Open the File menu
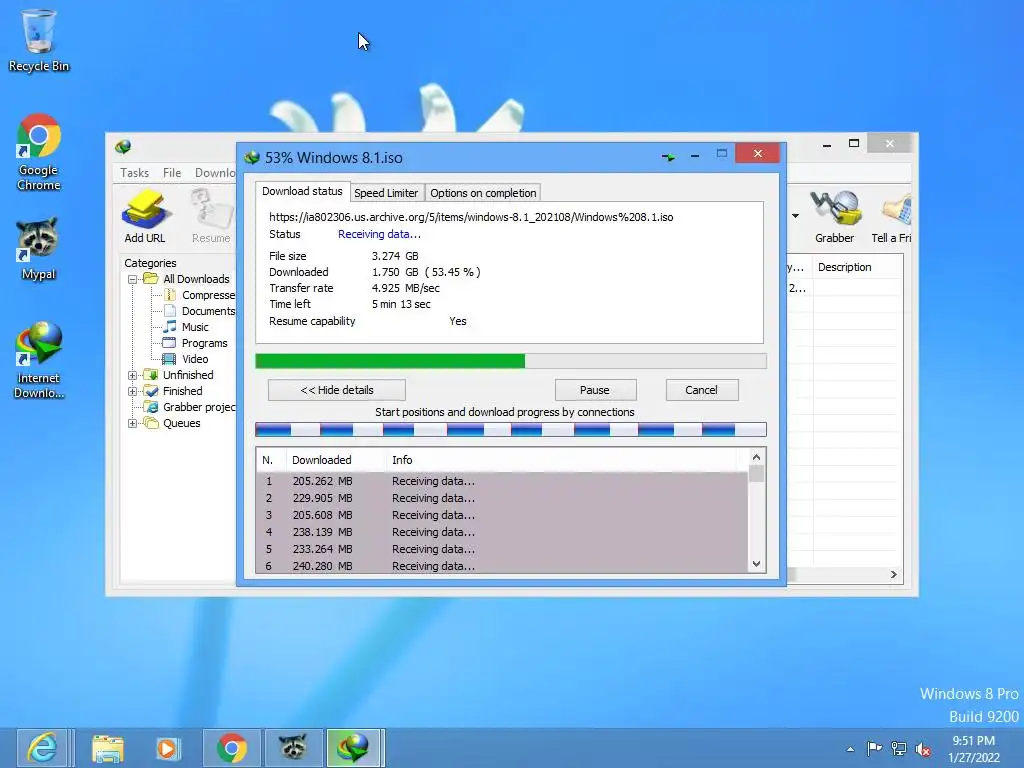This screenshot has width=1024, height=768. tap(172, 172)
